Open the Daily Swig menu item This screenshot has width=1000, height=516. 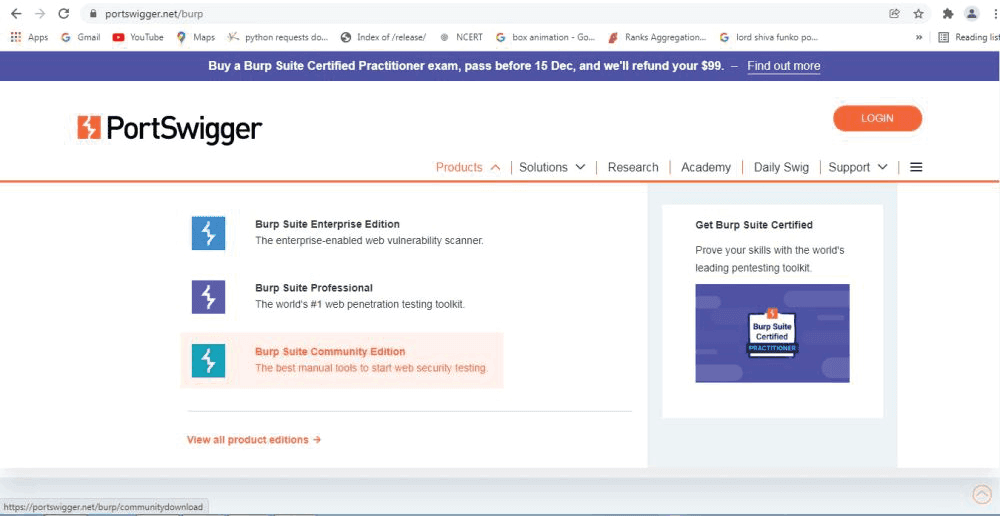coord(781,167)
